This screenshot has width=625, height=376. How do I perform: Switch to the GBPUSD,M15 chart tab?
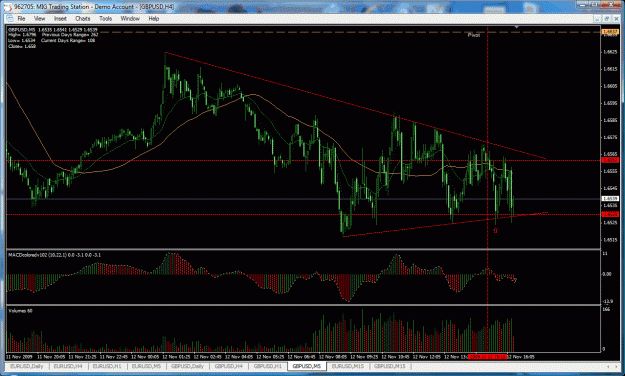tap(389, 366)
